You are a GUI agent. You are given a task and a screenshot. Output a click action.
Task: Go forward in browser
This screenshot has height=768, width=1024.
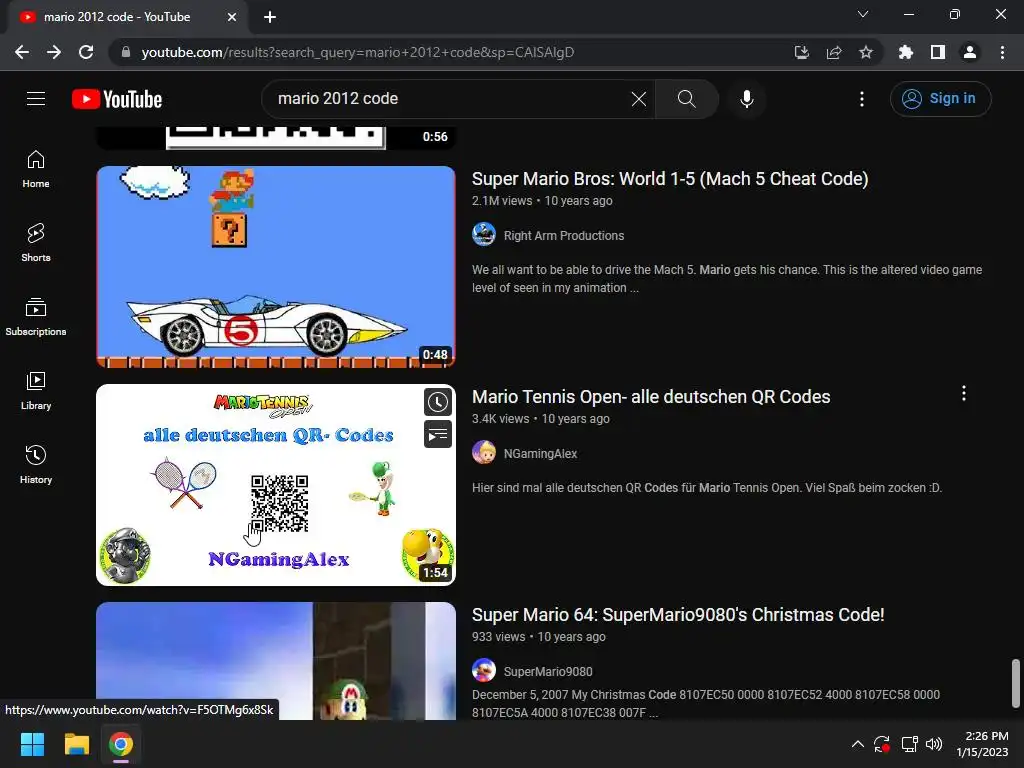pyautogui.click(x=54, y=52)
